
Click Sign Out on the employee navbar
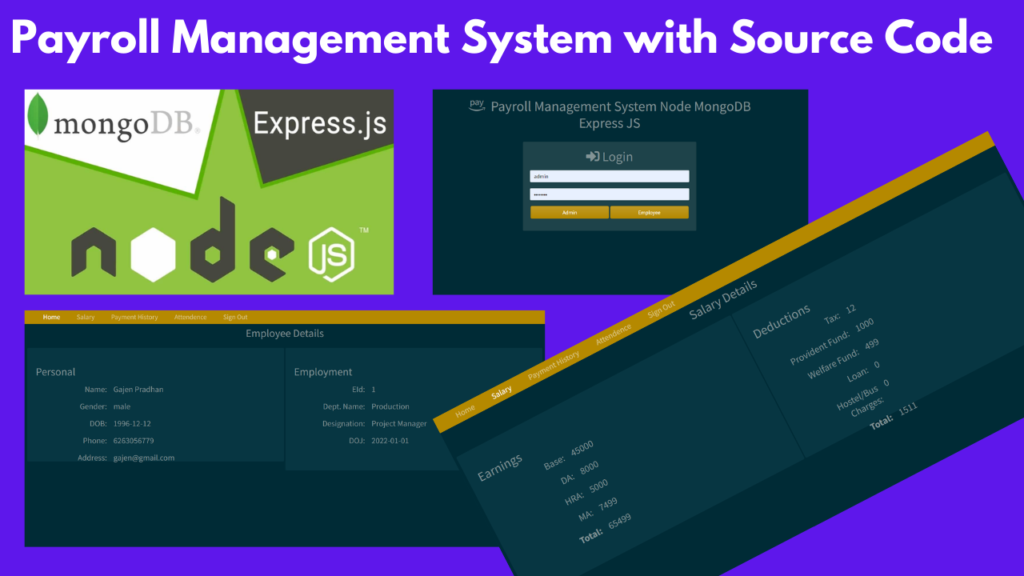(x=234, y=316)
